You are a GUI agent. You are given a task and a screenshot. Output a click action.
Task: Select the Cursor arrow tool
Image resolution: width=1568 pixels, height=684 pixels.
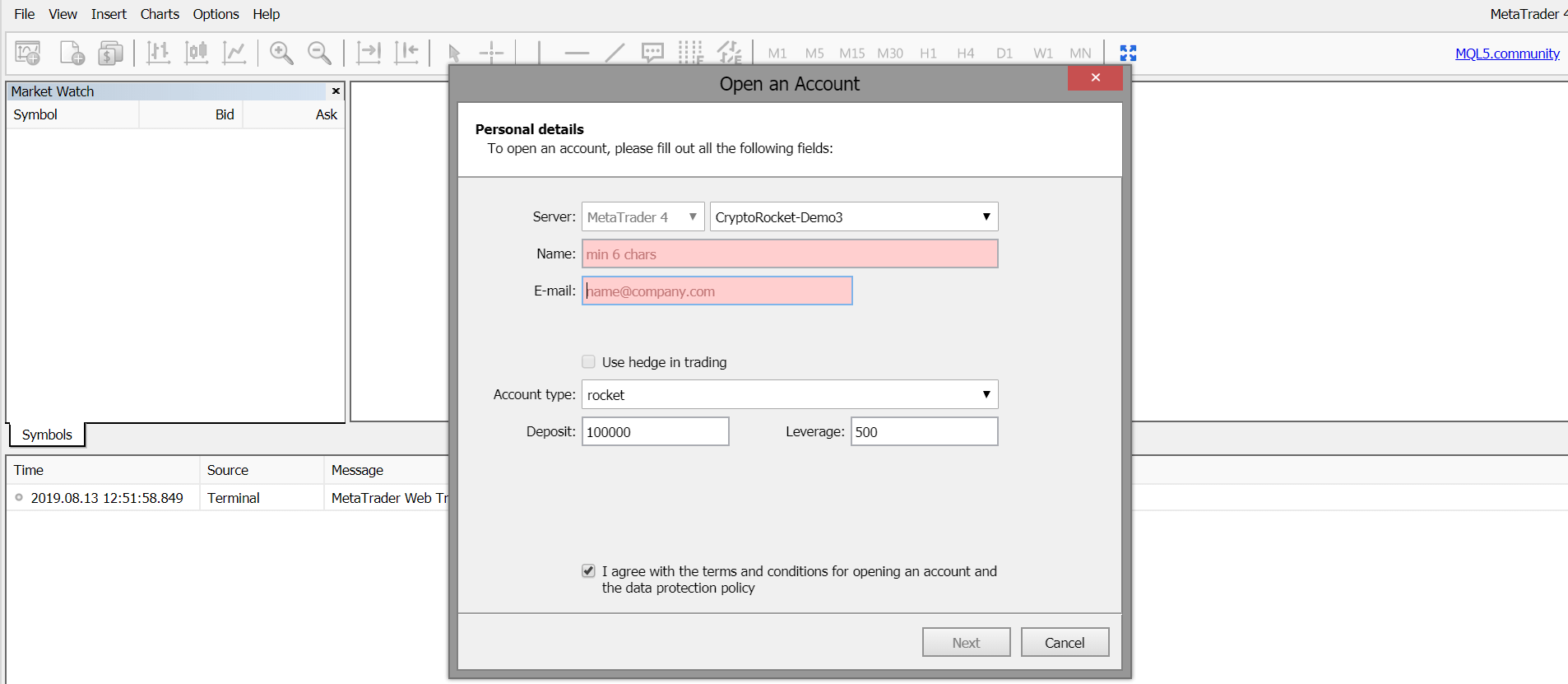click(x=454, y=53)
